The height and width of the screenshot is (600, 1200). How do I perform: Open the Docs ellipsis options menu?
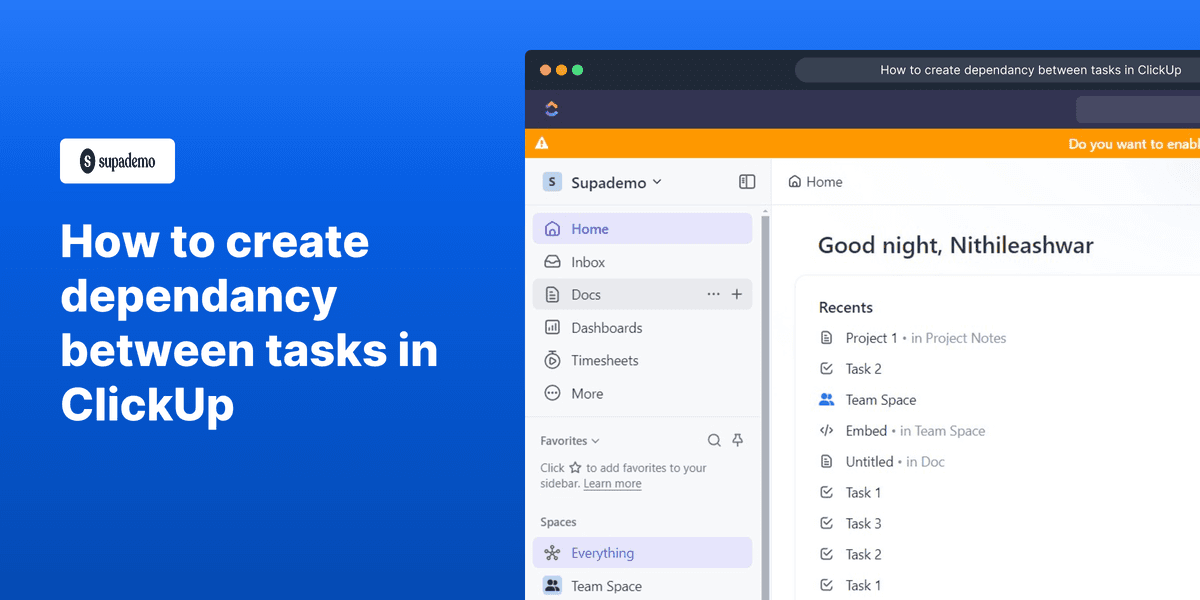[x=713, y=294]
